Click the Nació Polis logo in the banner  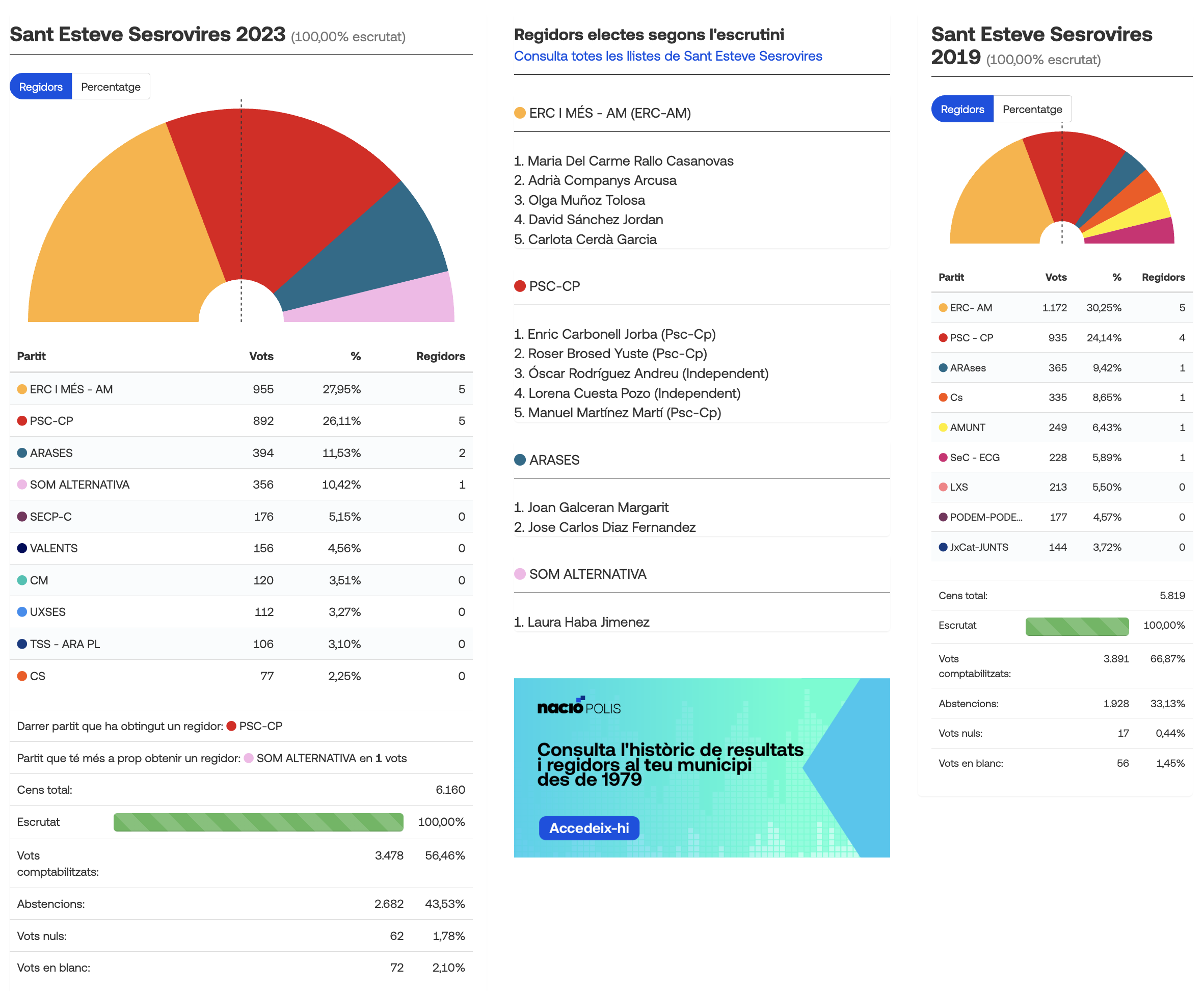click(x=578, y=706)
